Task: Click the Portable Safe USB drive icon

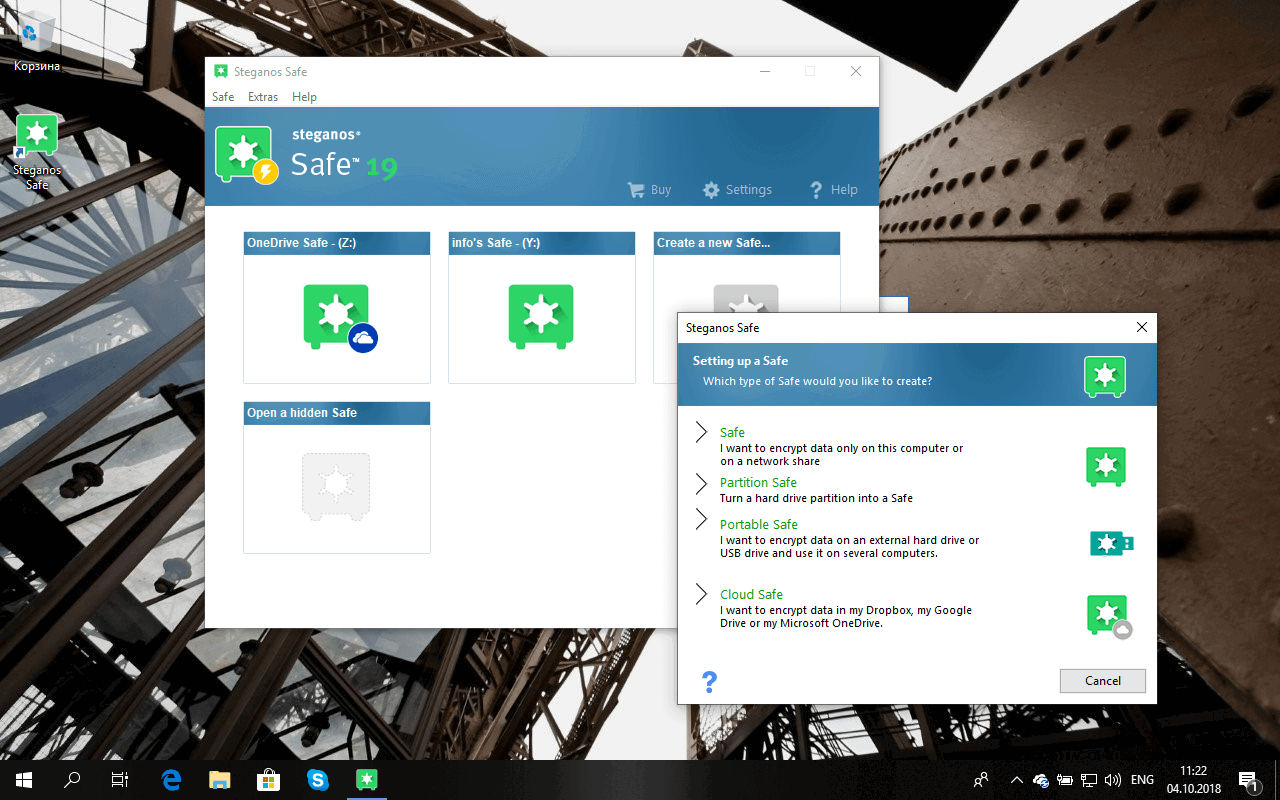Action: (1111, 543)
